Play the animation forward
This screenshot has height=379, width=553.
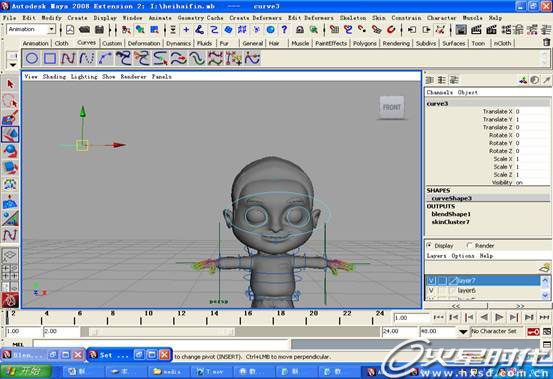tap(499, 318)
